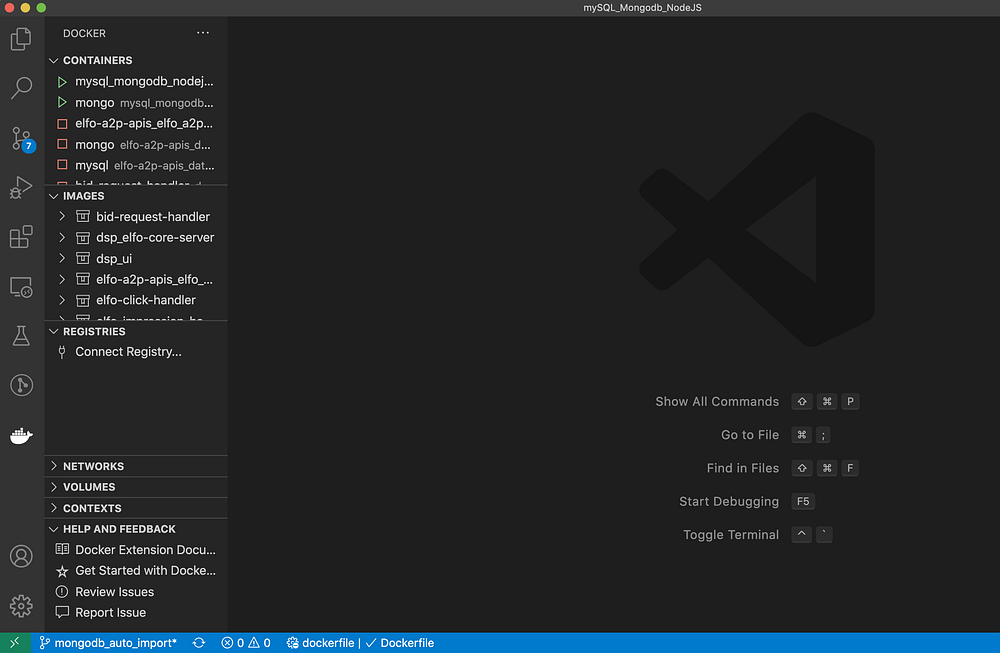Open Docker panel more actions ellipsis

203,33
